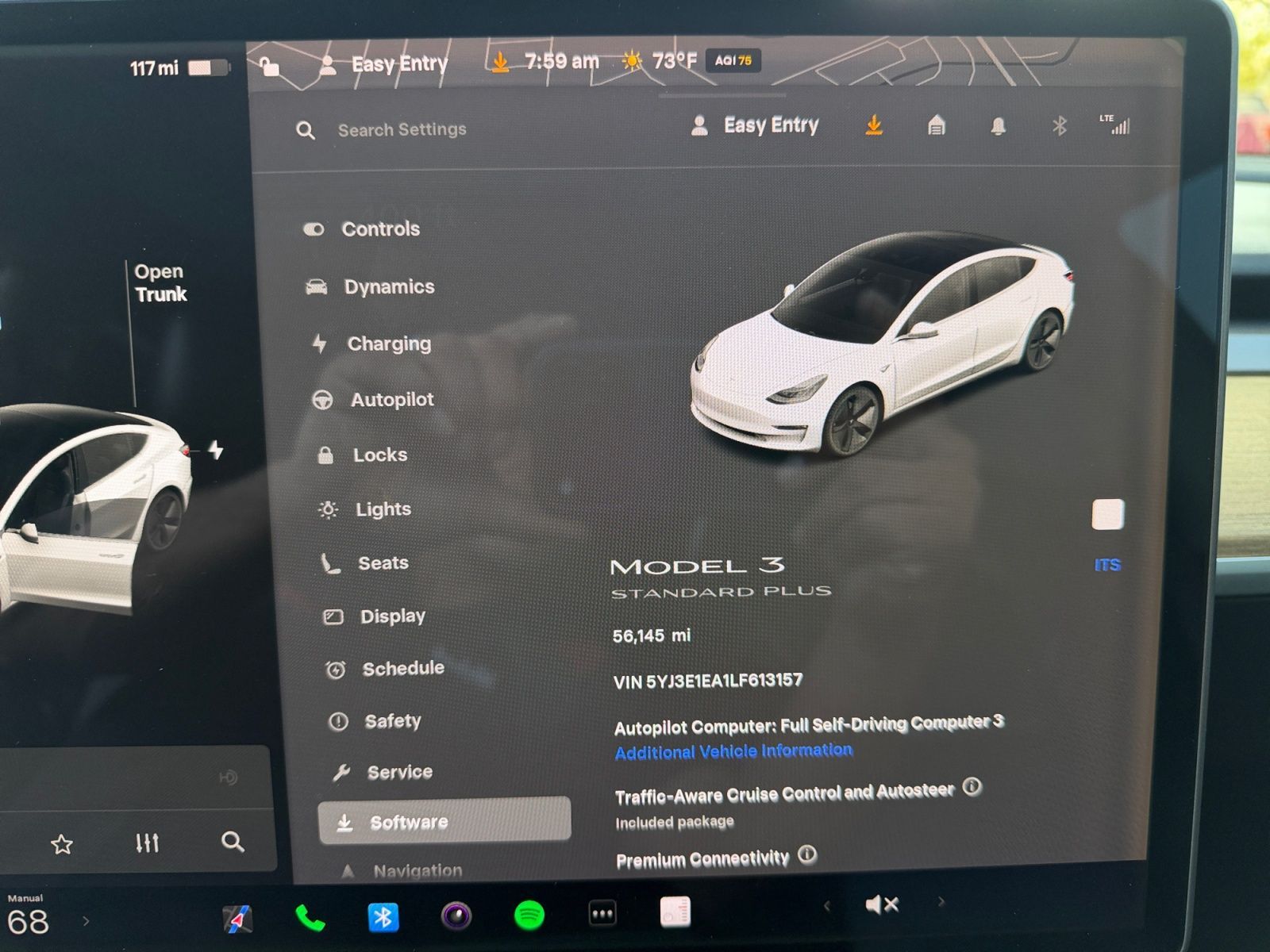
Task: Tap the media search magnifier icon
Action: click(x=233, y=842)
